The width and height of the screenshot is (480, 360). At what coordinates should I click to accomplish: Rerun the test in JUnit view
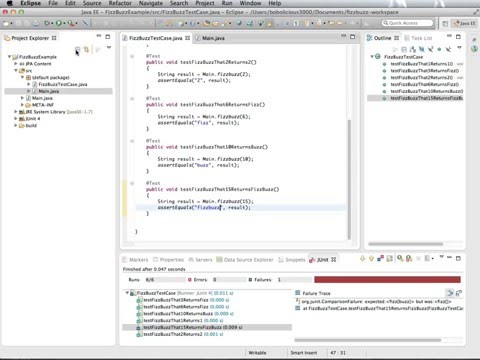pyautogui.click(x=400, y=259)
